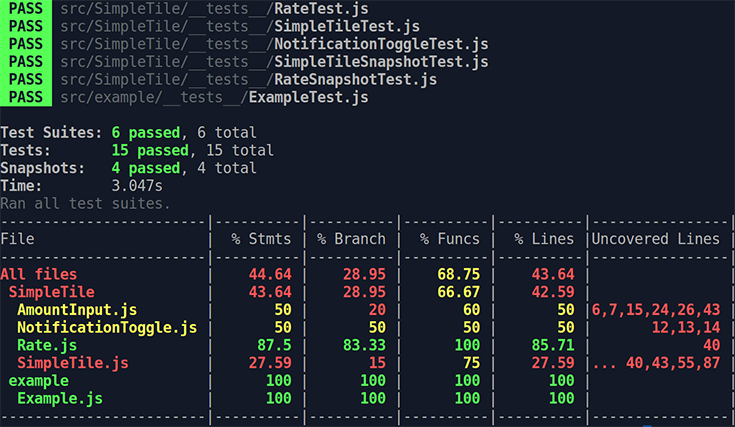Click the '15 passed' tests result
The image size is (735, 427).
150,150
